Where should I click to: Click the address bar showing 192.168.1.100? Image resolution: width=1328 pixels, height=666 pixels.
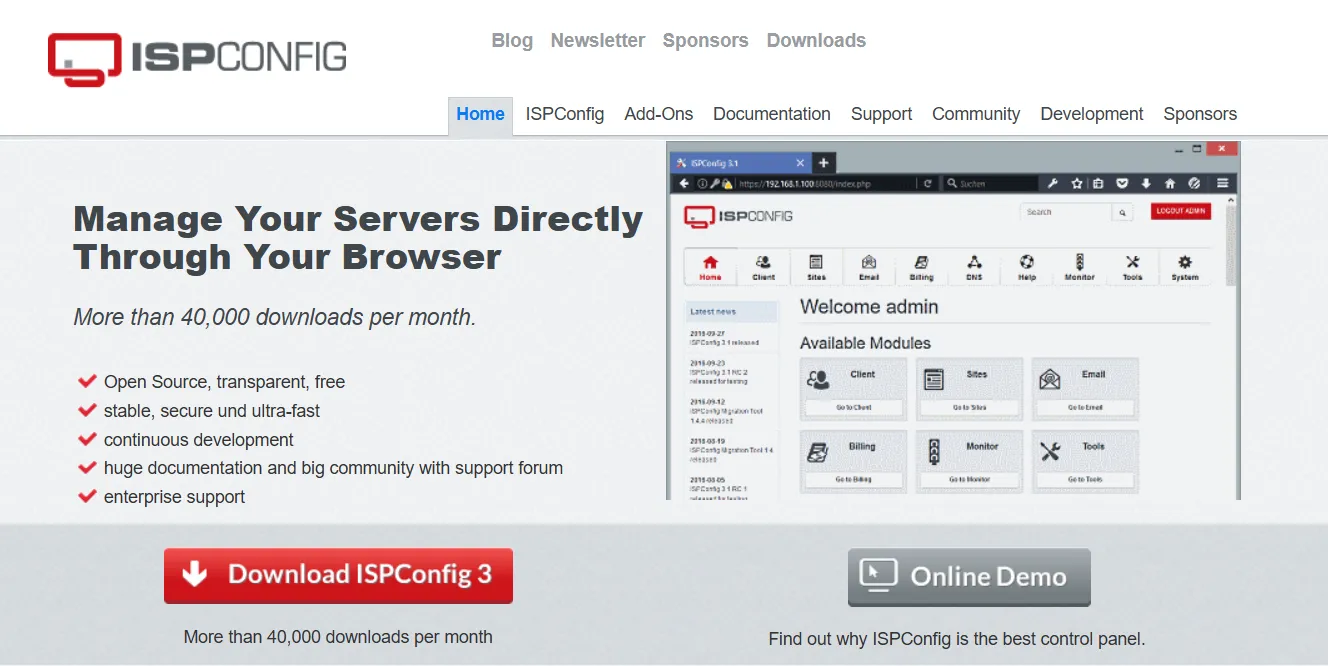(803, 184)
